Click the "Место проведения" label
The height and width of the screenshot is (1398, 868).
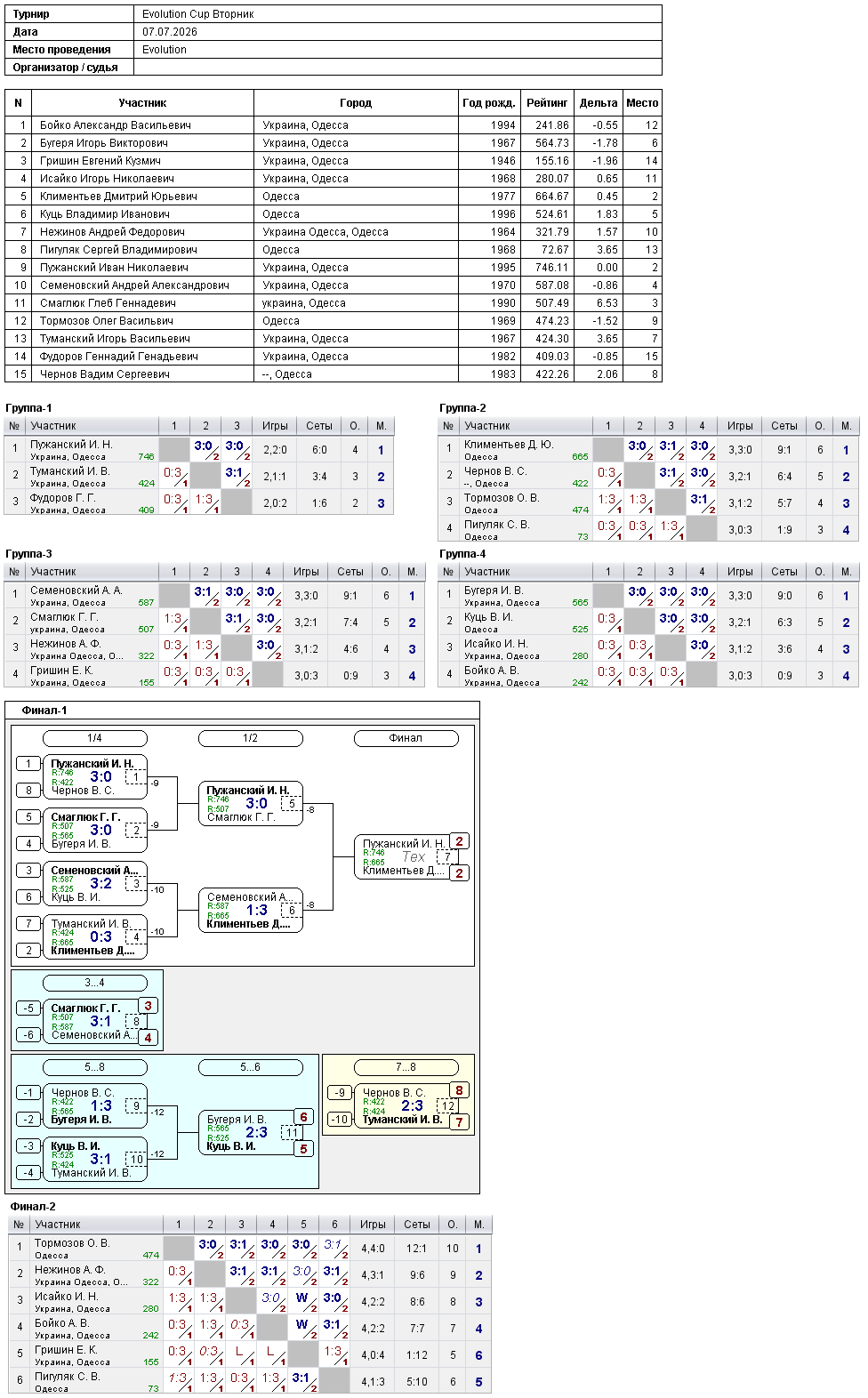(61, 50)
